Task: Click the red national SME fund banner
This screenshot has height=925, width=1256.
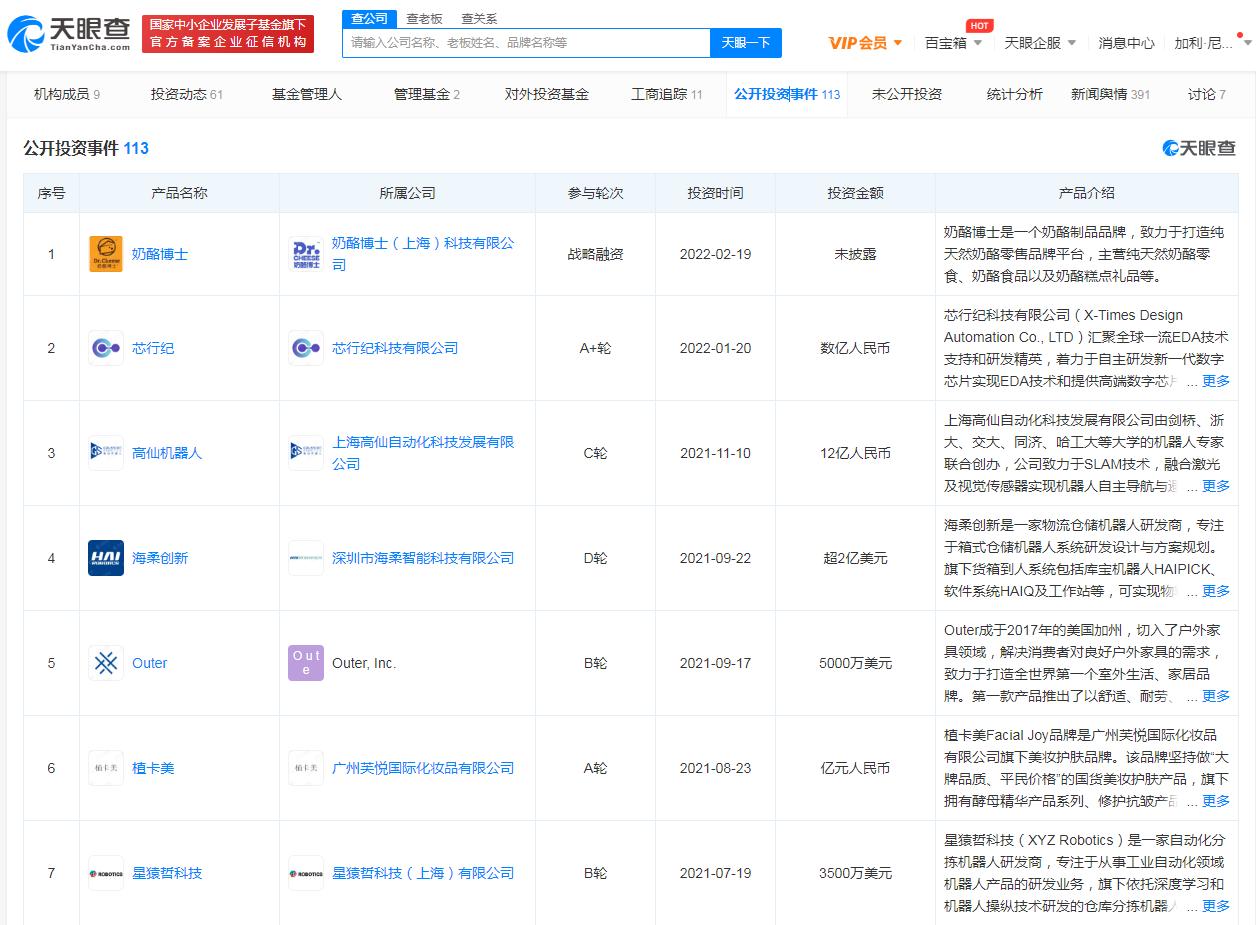Action: pyautogui.click(x=228, y=34)
